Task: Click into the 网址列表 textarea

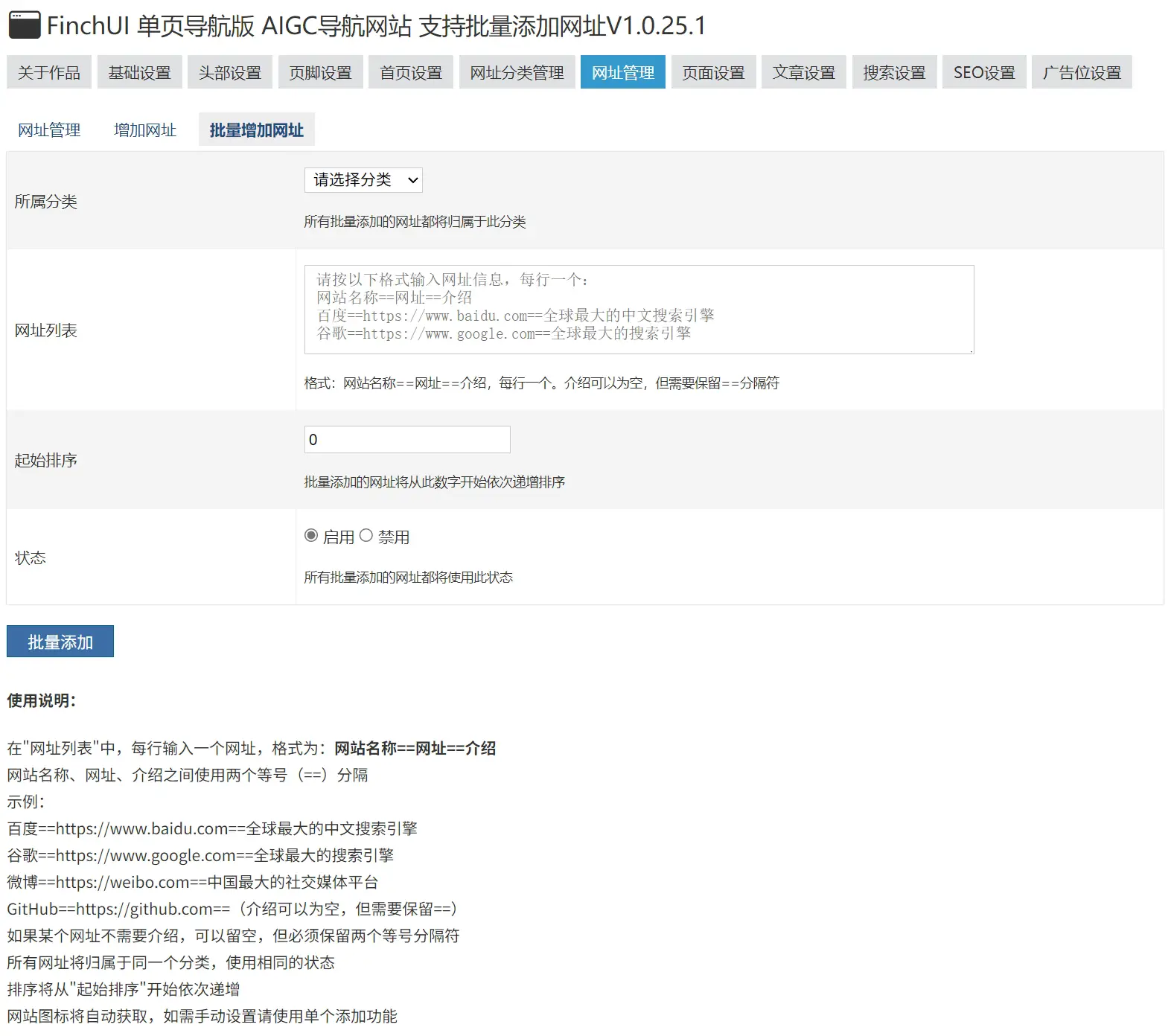Action: (x=639, y=310)
